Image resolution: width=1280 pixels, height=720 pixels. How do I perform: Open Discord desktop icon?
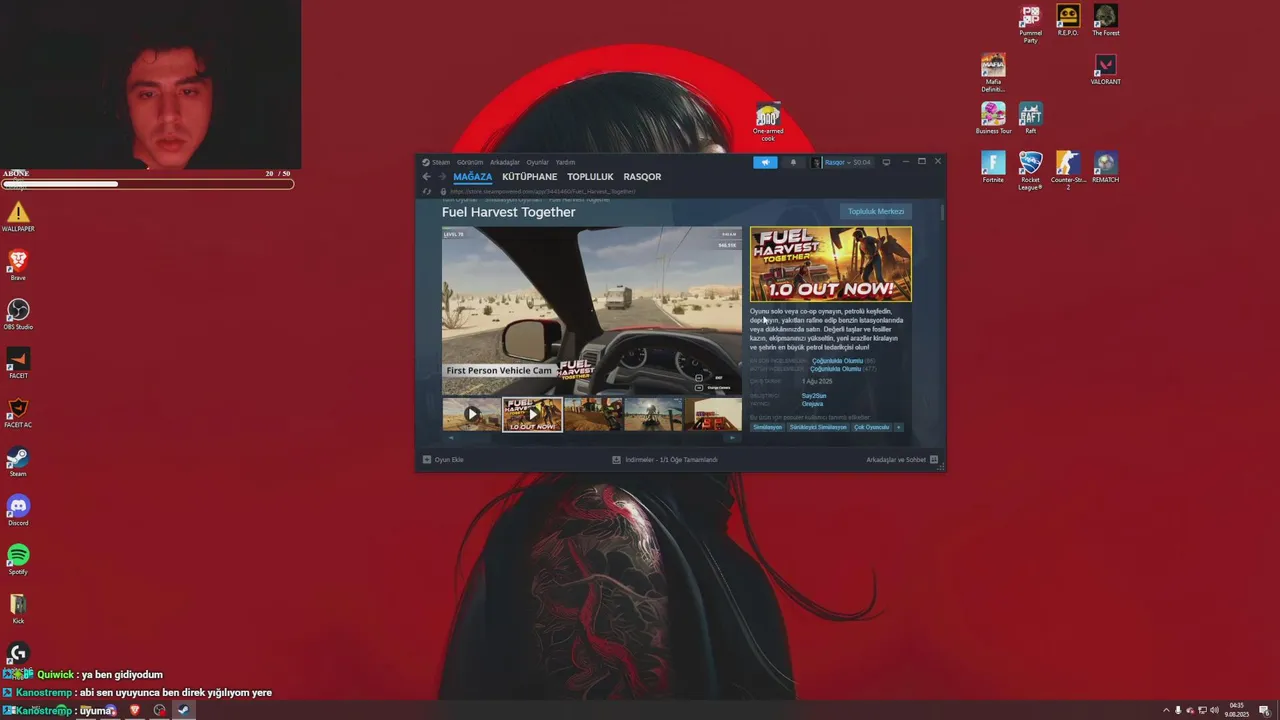[x=18, y=511]
